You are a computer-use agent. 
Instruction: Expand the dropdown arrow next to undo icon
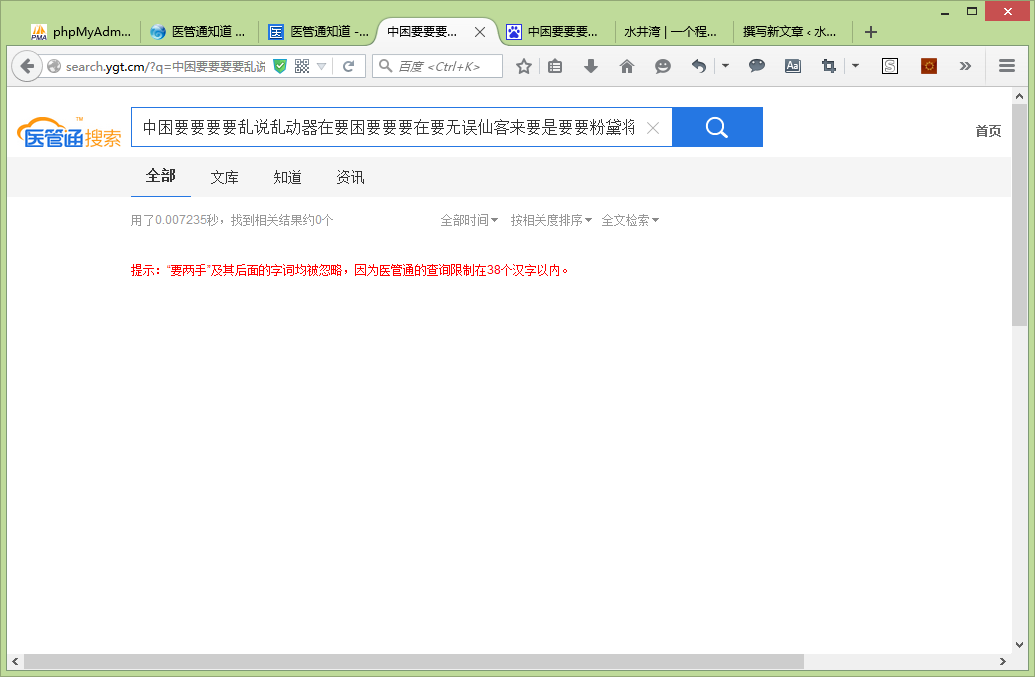coord(725,66)
